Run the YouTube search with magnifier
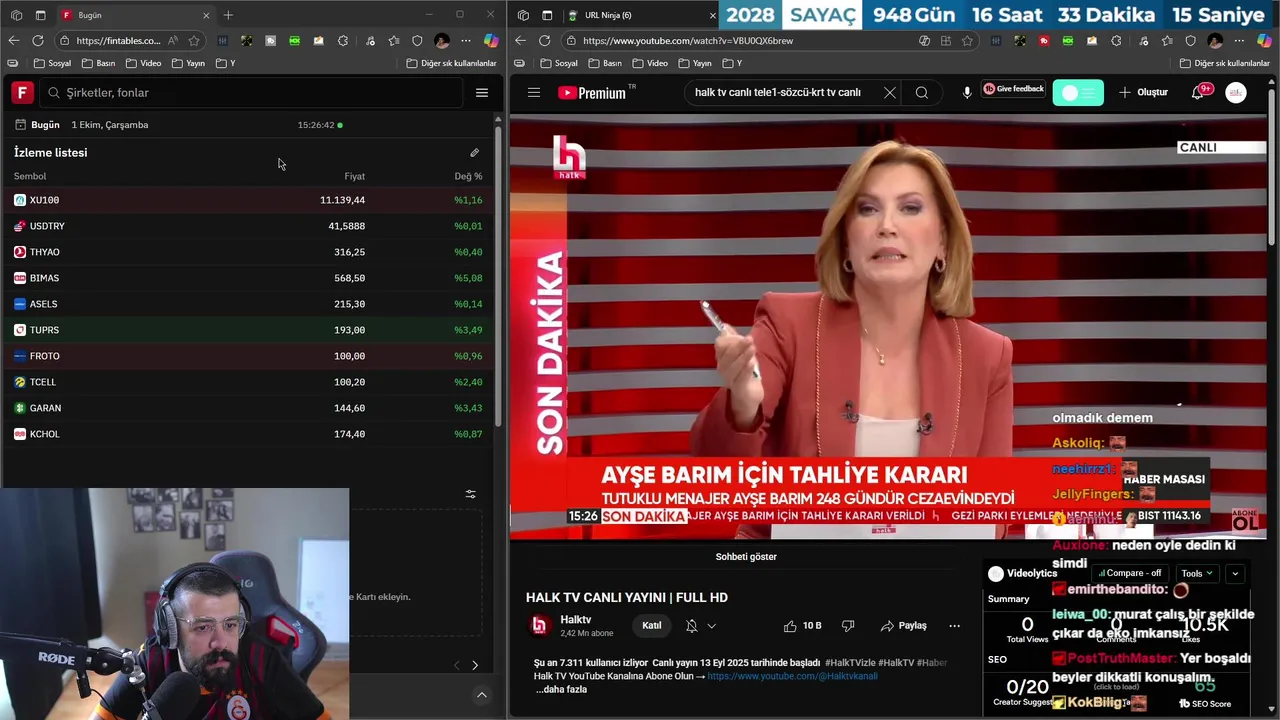Image resolution: width=1280 pixels, height=720 pixels. [x=922, y=93]
